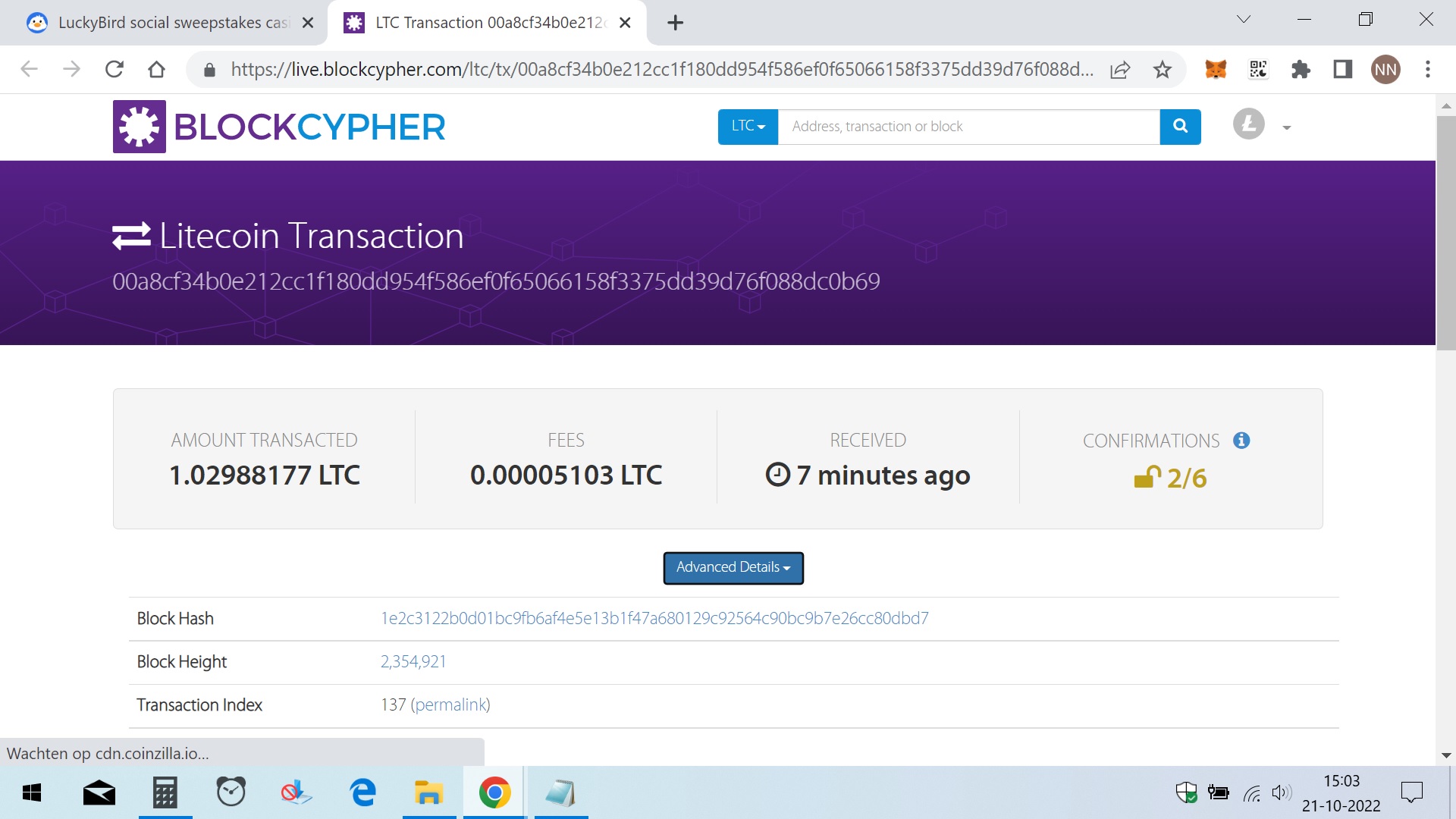The width and height of the screenshot is (1456, 819).
Task: Select the transaction hash text 00a8cf34b0e2...
Action: [496, 281]
